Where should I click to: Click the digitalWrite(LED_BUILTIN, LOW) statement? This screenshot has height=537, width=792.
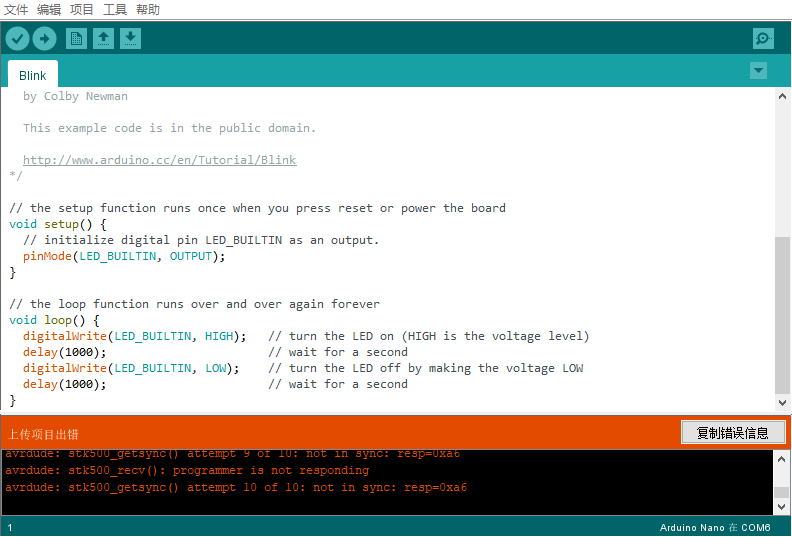coord(131,368)
